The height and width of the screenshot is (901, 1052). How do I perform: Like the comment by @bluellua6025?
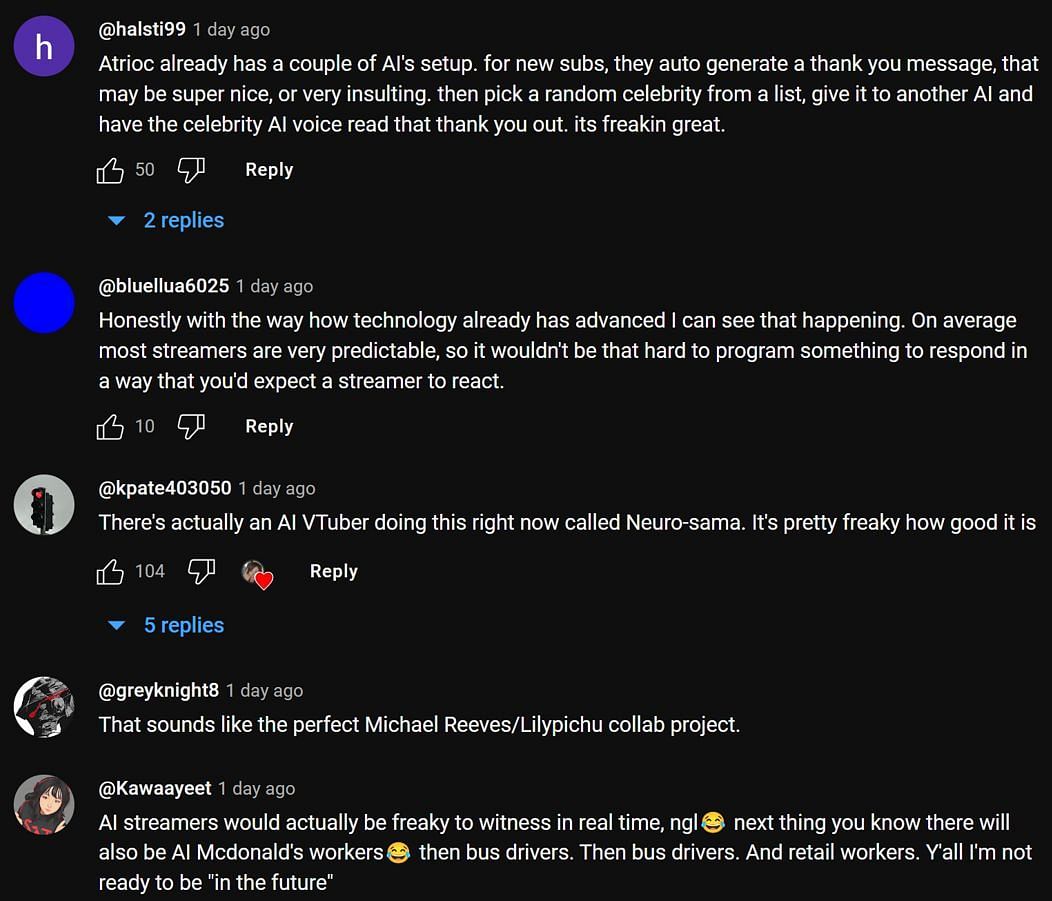pos(110,427)
